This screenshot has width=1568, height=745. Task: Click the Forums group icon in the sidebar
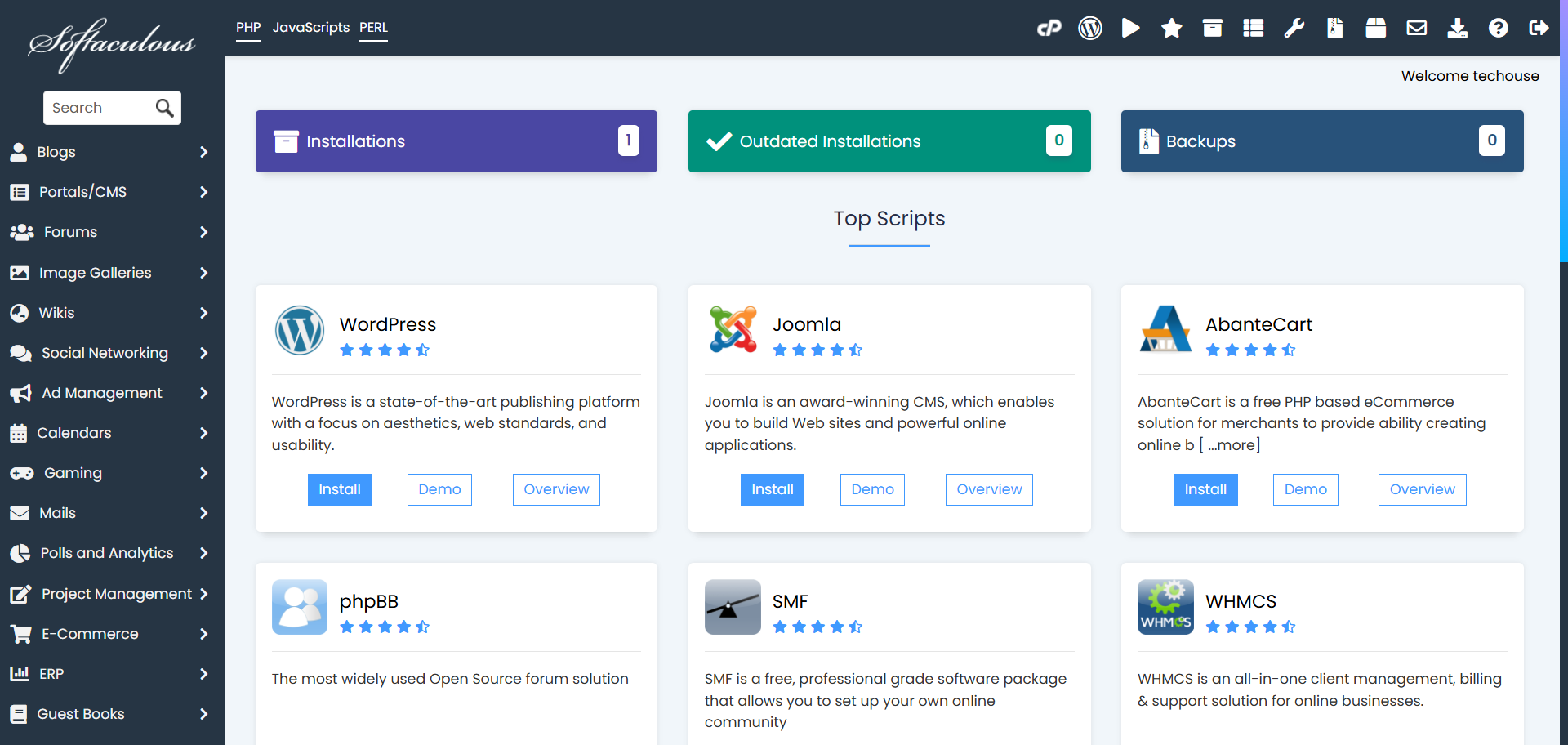22,232
